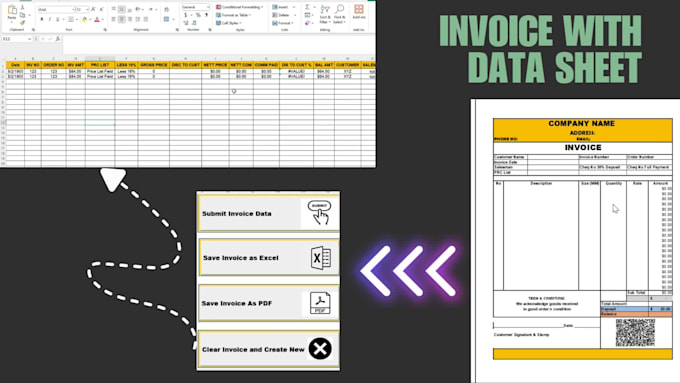Click the Increase Font Size icon

(93, 9)
